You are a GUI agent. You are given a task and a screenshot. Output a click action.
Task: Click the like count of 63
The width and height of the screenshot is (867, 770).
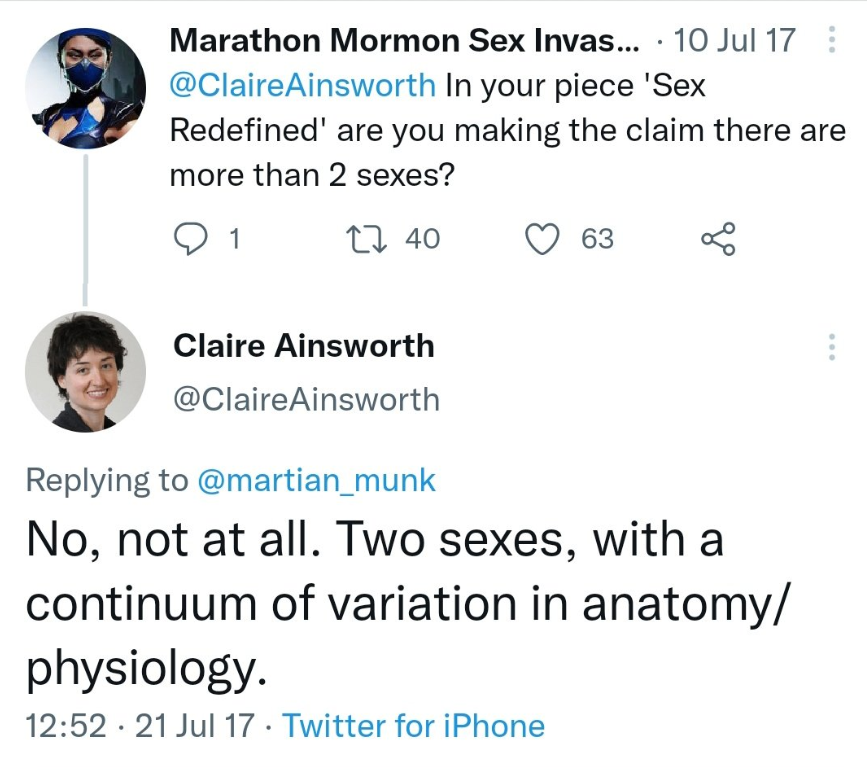pos(597,238)
